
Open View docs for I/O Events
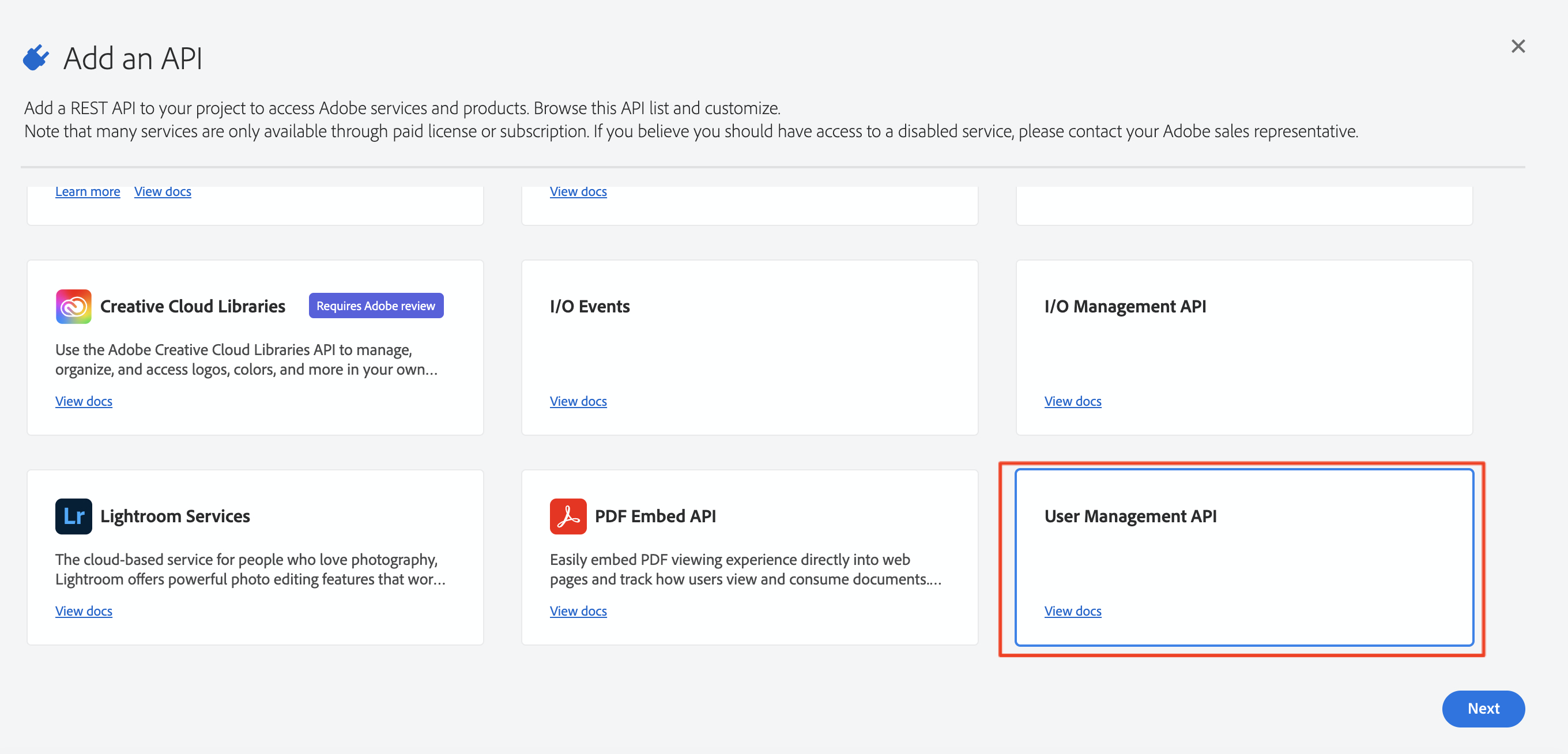point(578,401)
